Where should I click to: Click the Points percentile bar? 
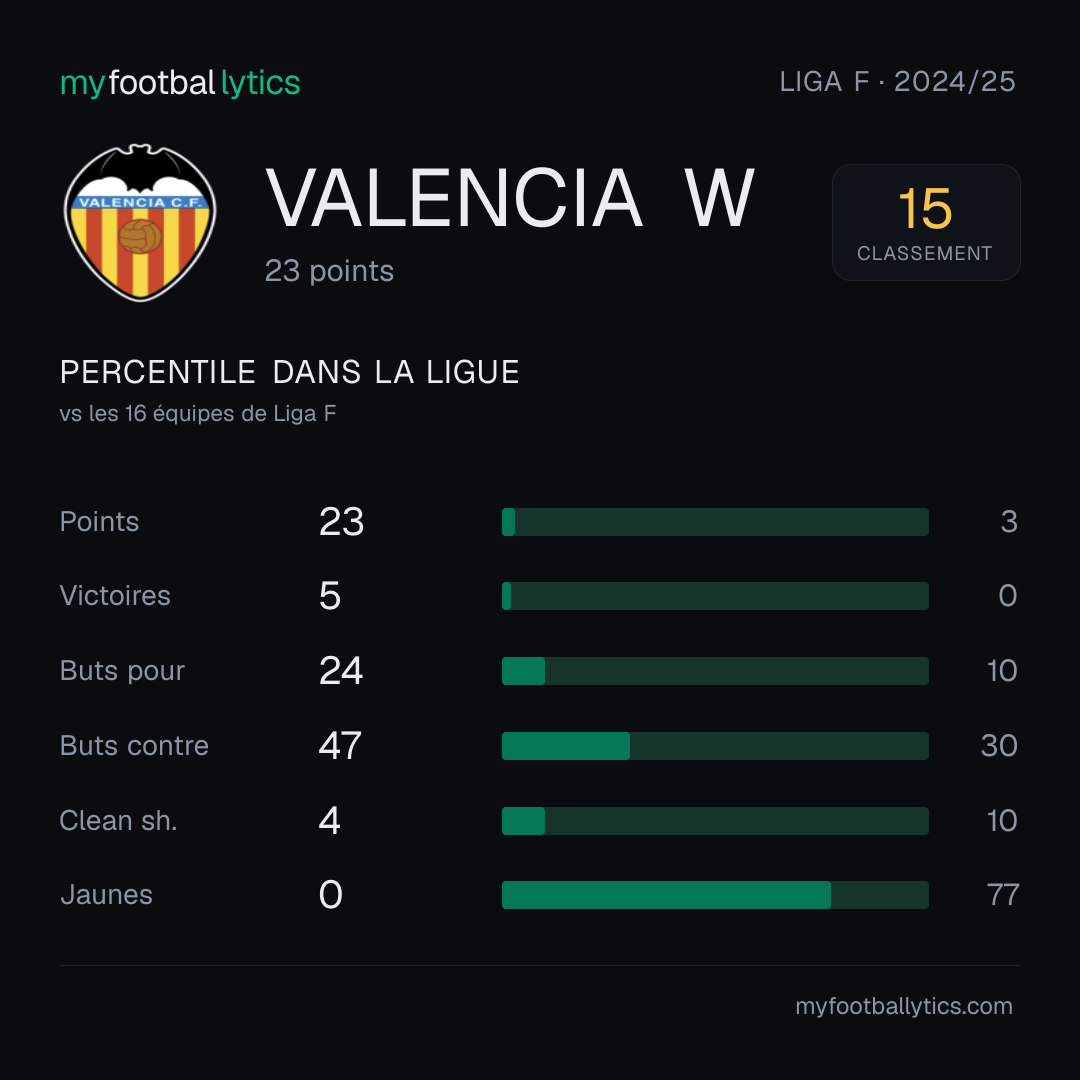(x=715, y=522)
